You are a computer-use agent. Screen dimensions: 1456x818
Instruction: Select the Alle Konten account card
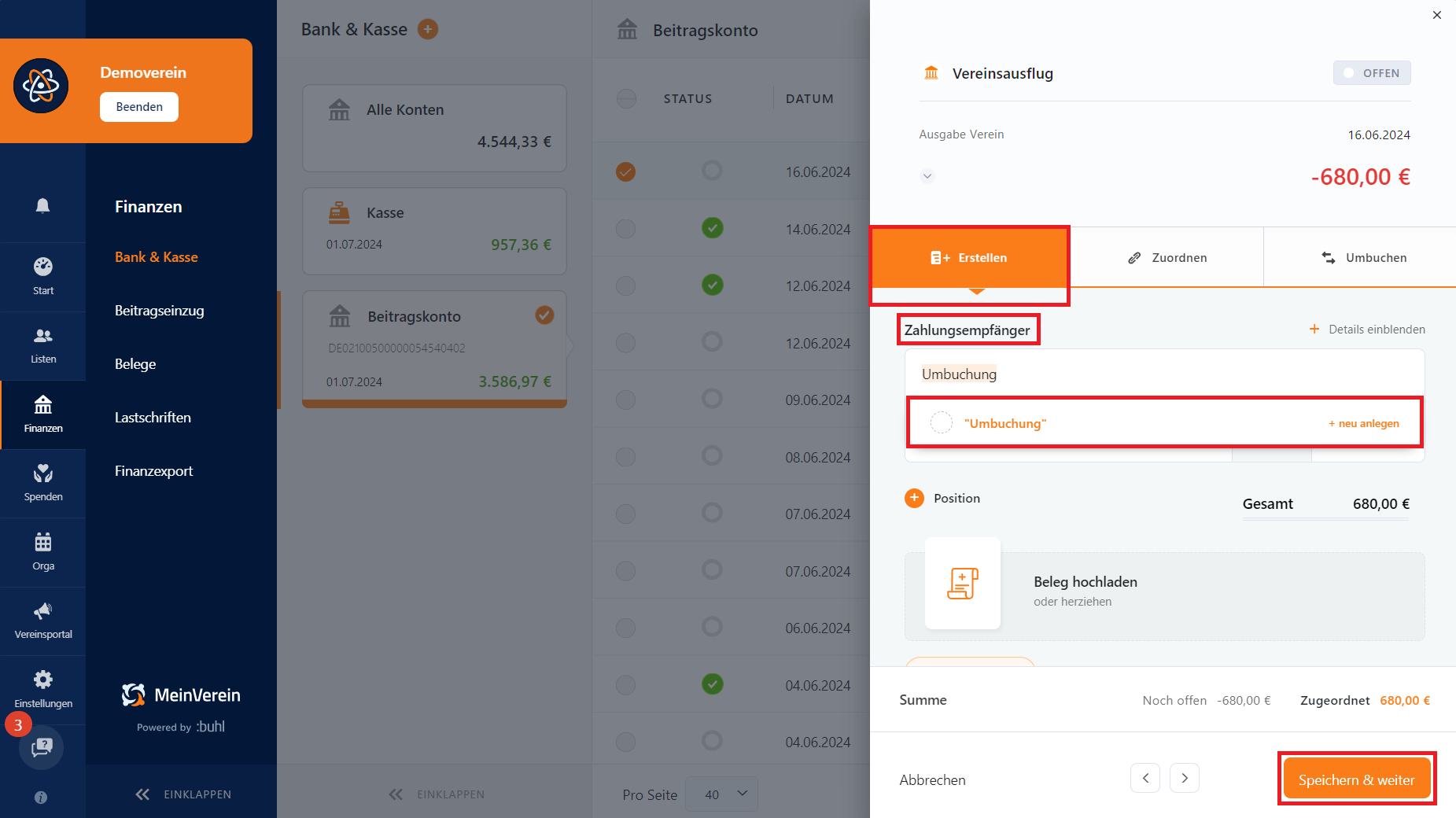pos(435,128)
